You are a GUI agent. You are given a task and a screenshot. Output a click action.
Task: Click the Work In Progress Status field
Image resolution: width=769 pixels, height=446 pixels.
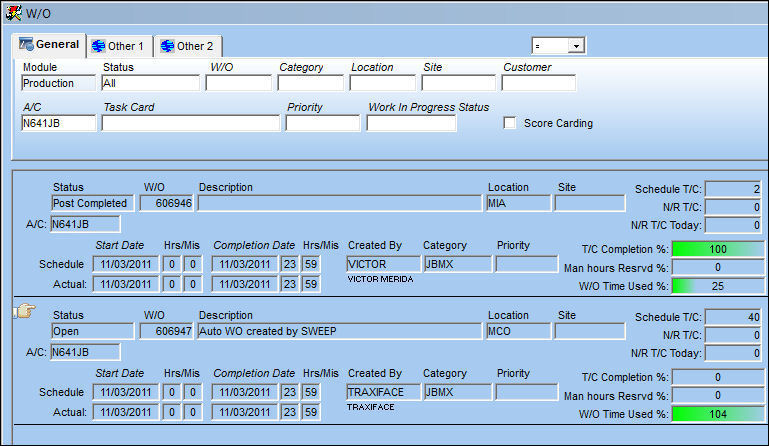click(411, 123)
